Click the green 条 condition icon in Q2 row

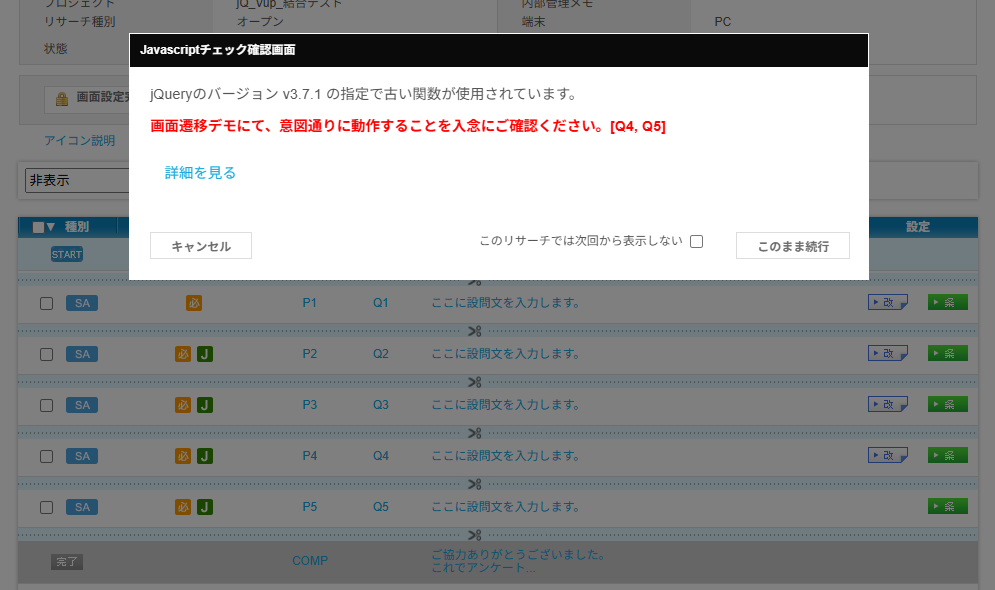tap(947, 354)
